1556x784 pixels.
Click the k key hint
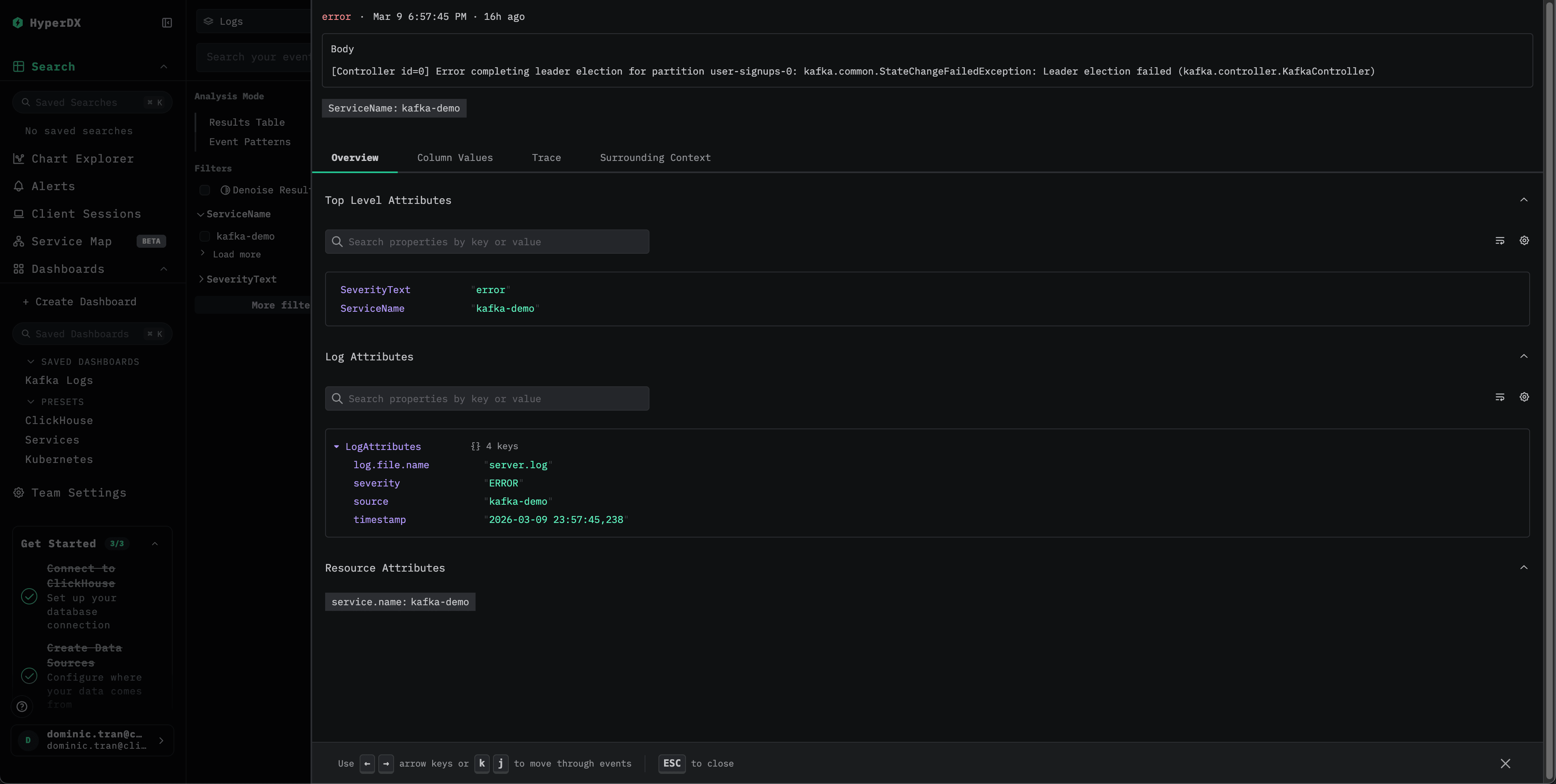tap(481, 763)
